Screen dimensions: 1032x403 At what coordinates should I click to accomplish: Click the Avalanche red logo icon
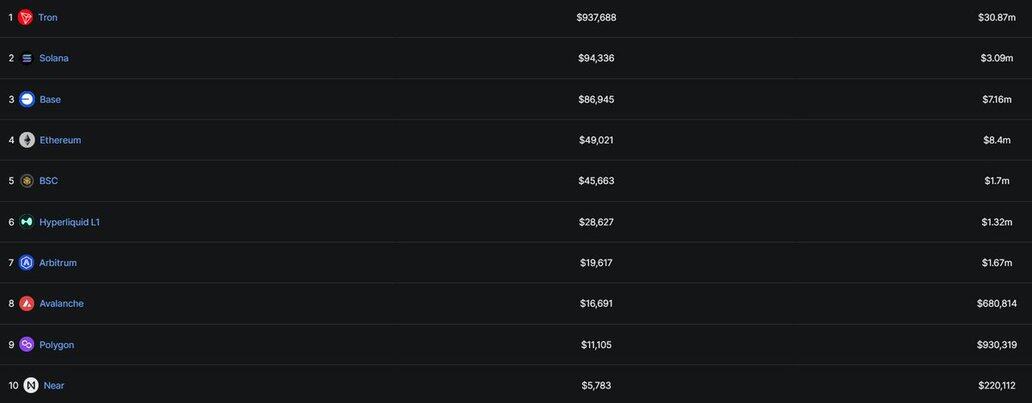coord(27,304)
